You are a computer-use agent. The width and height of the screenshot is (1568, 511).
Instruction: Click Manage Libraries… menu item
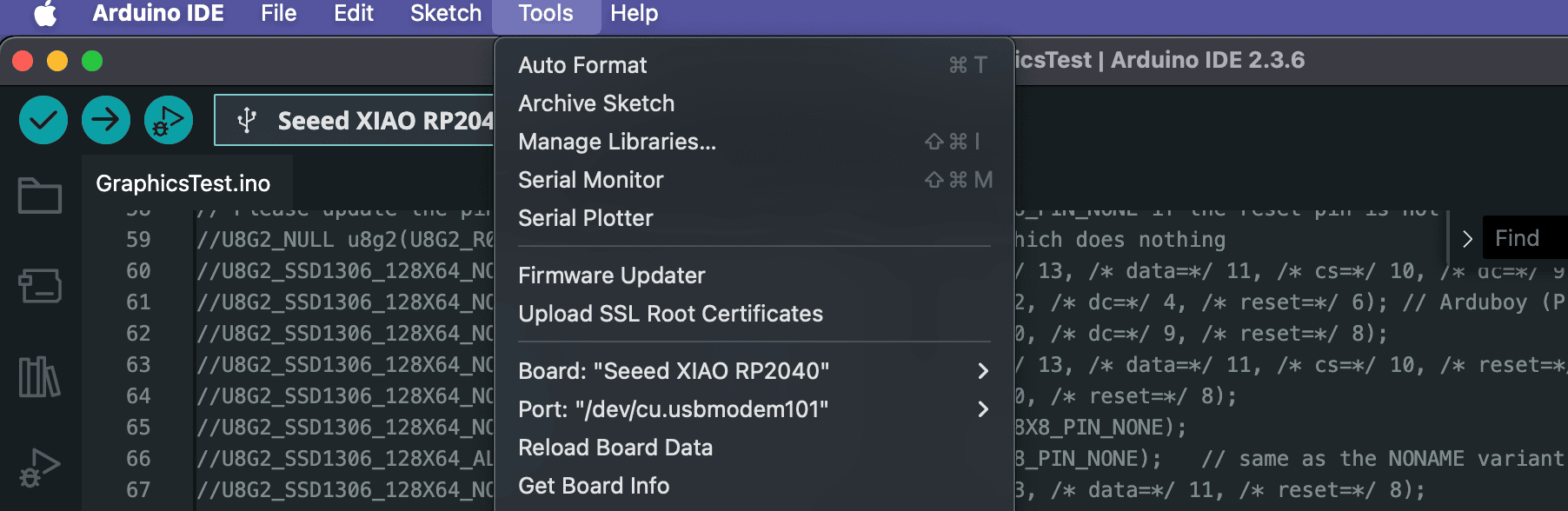click(x=616, y=142)
